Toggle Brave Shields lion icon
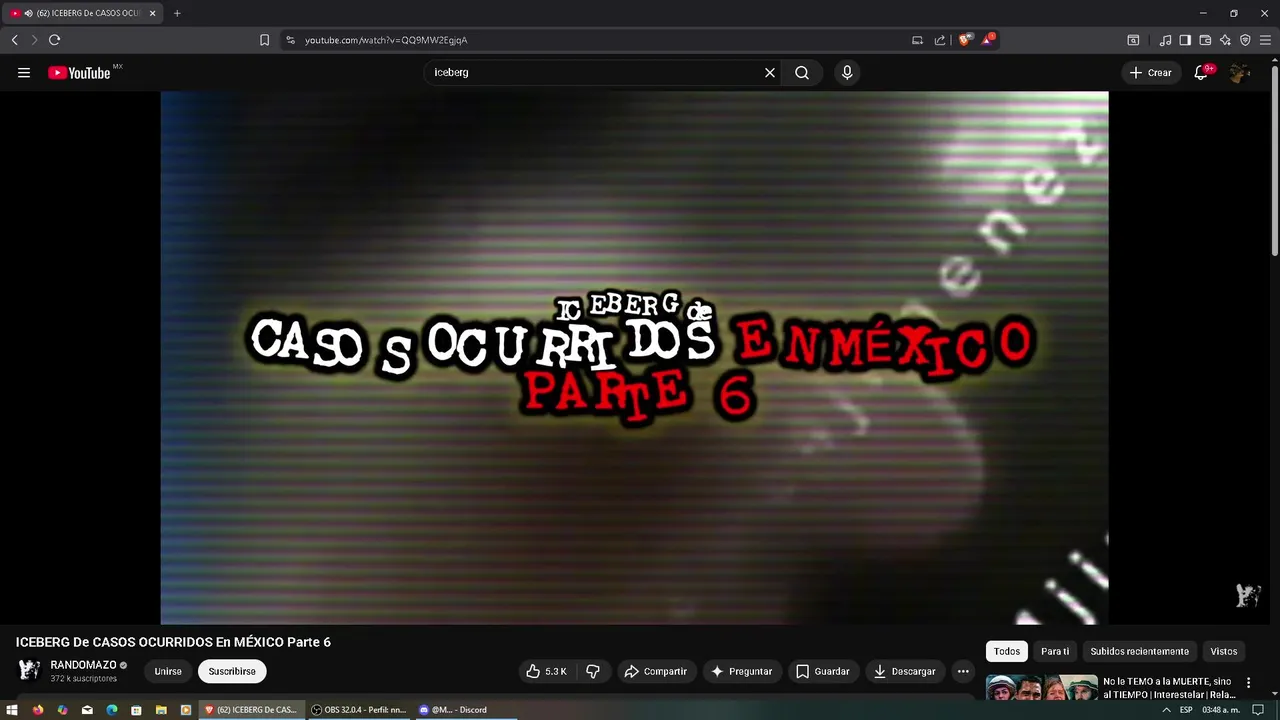 pos(965,40)
